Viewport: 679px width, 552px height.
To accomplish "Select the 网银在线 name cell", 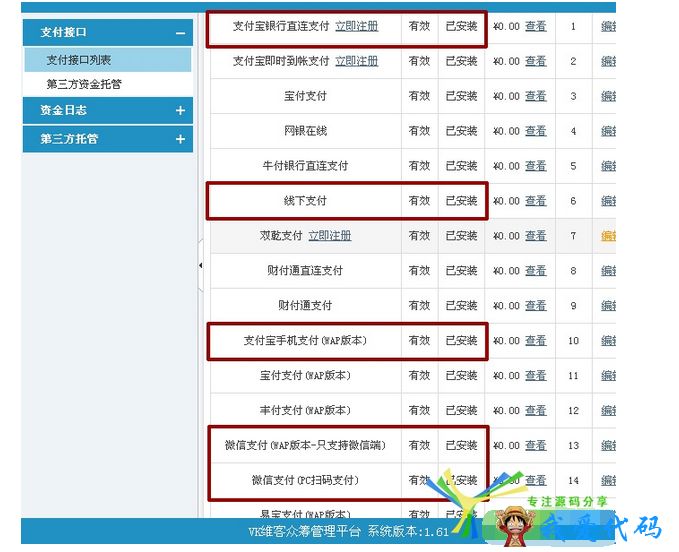I will click(x=306, y=131).
